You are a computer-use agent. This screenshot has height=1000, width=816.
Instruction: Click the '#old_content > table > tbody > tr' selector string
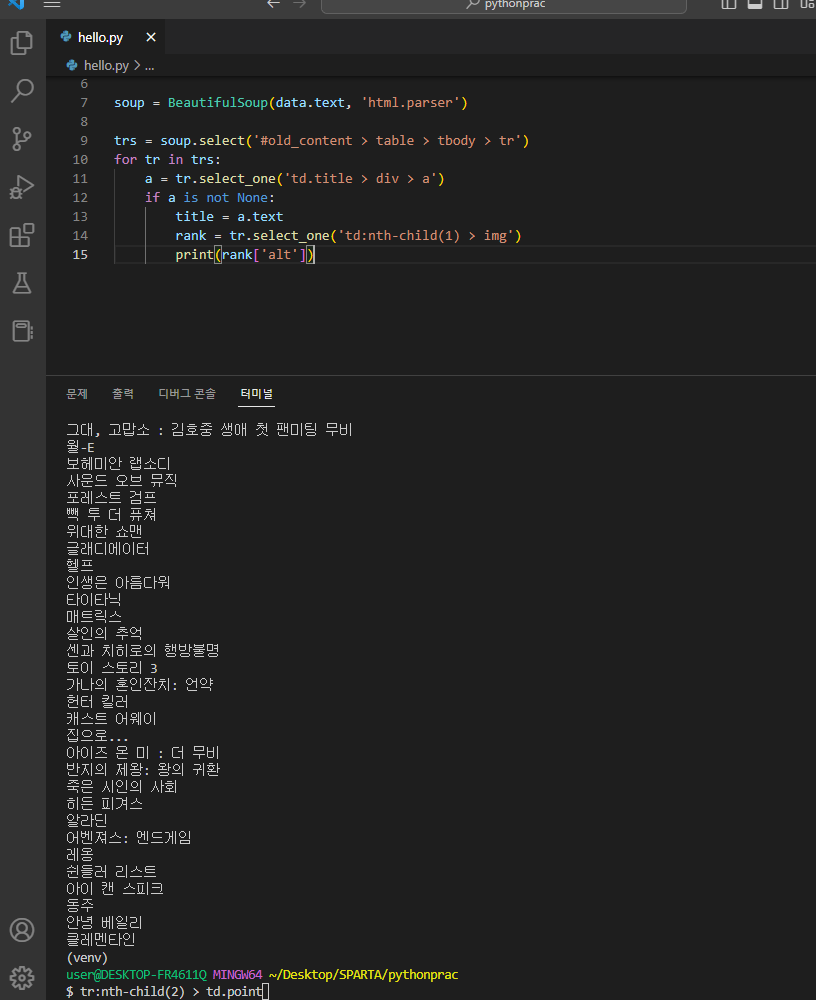(388, 140)
